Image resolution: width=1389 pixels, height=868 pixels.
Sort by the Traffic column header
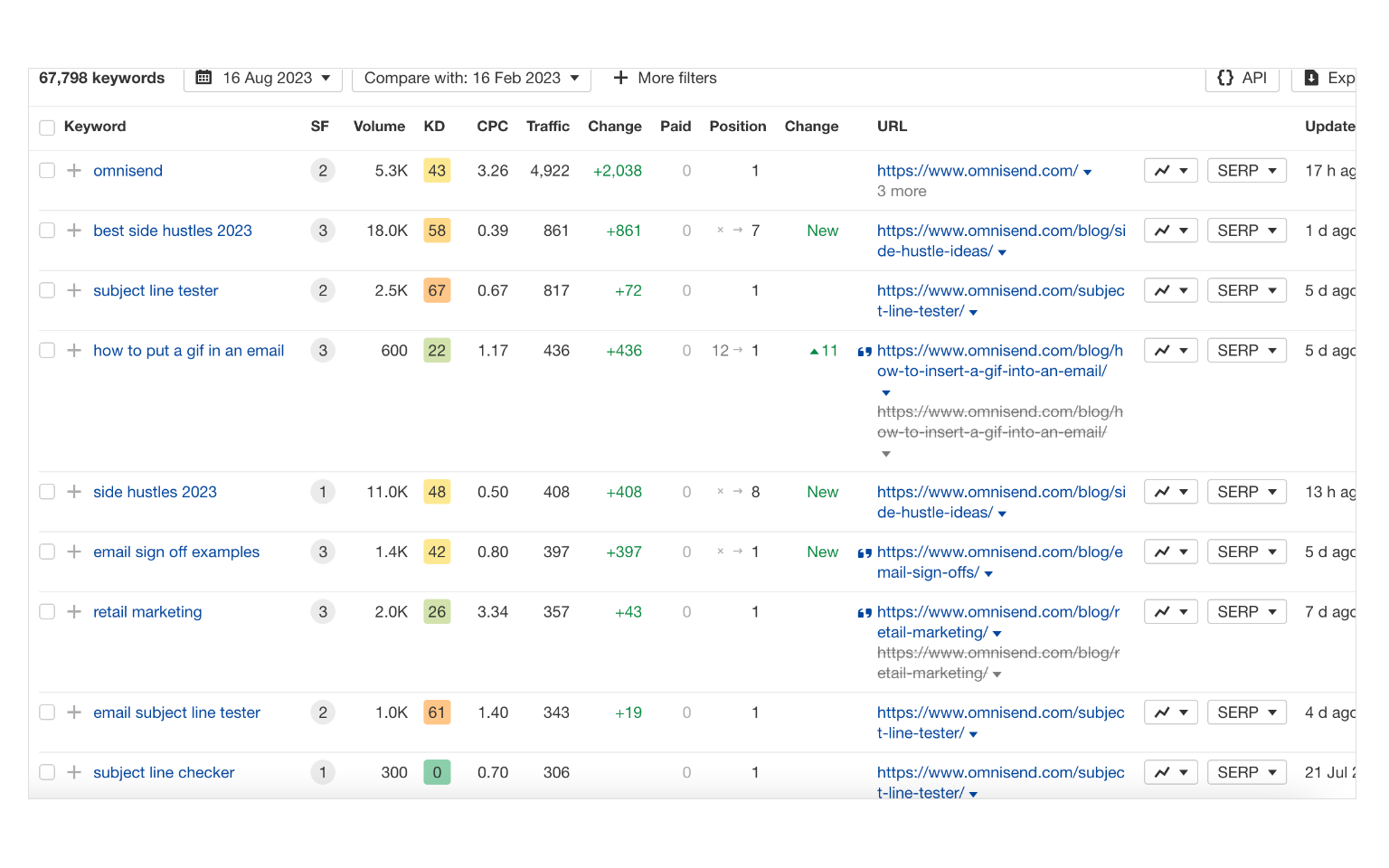(x=548, y=127)
